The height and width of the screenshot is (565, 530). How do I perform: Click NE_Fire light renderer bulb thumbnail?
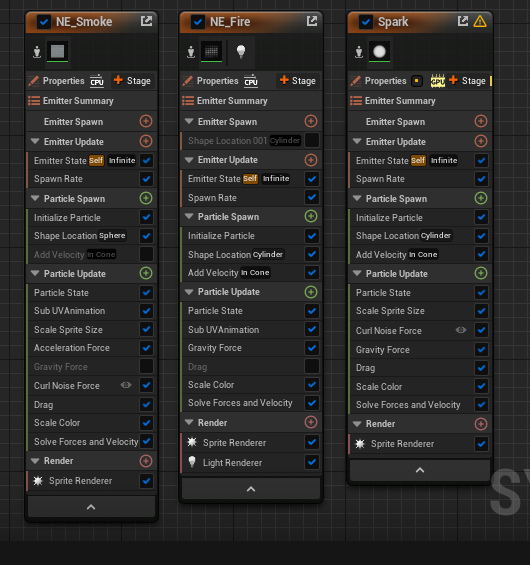point(241,52)
